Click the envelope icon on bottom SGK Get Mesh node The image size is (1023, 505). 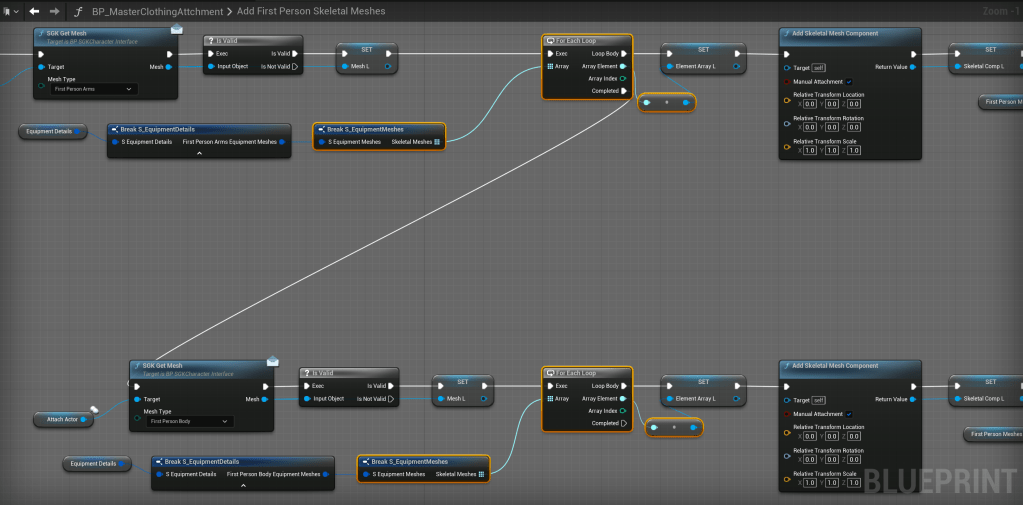[271, 361]
